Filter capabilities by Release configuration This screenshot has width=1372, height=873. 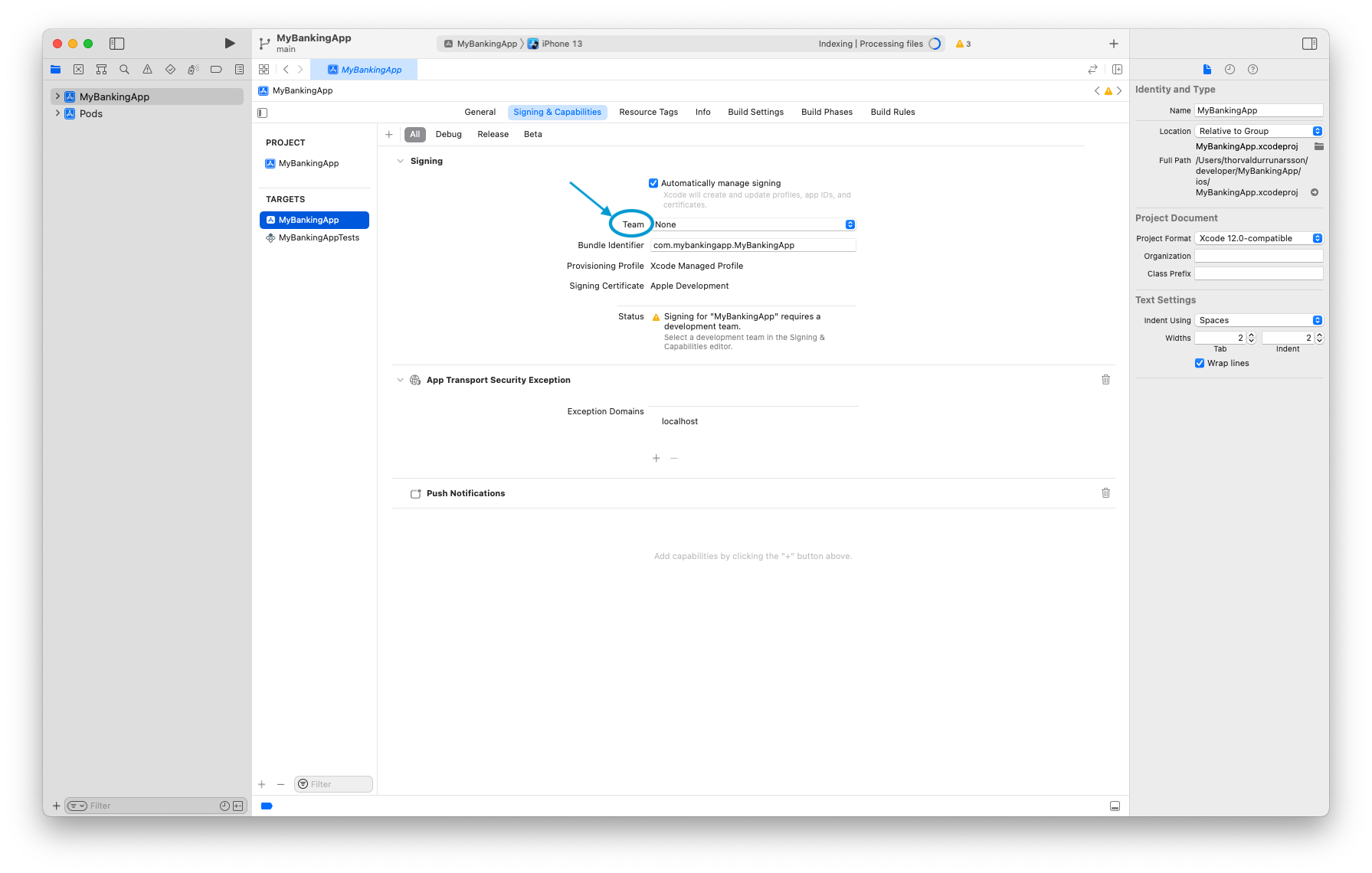(x=493, y=134)
